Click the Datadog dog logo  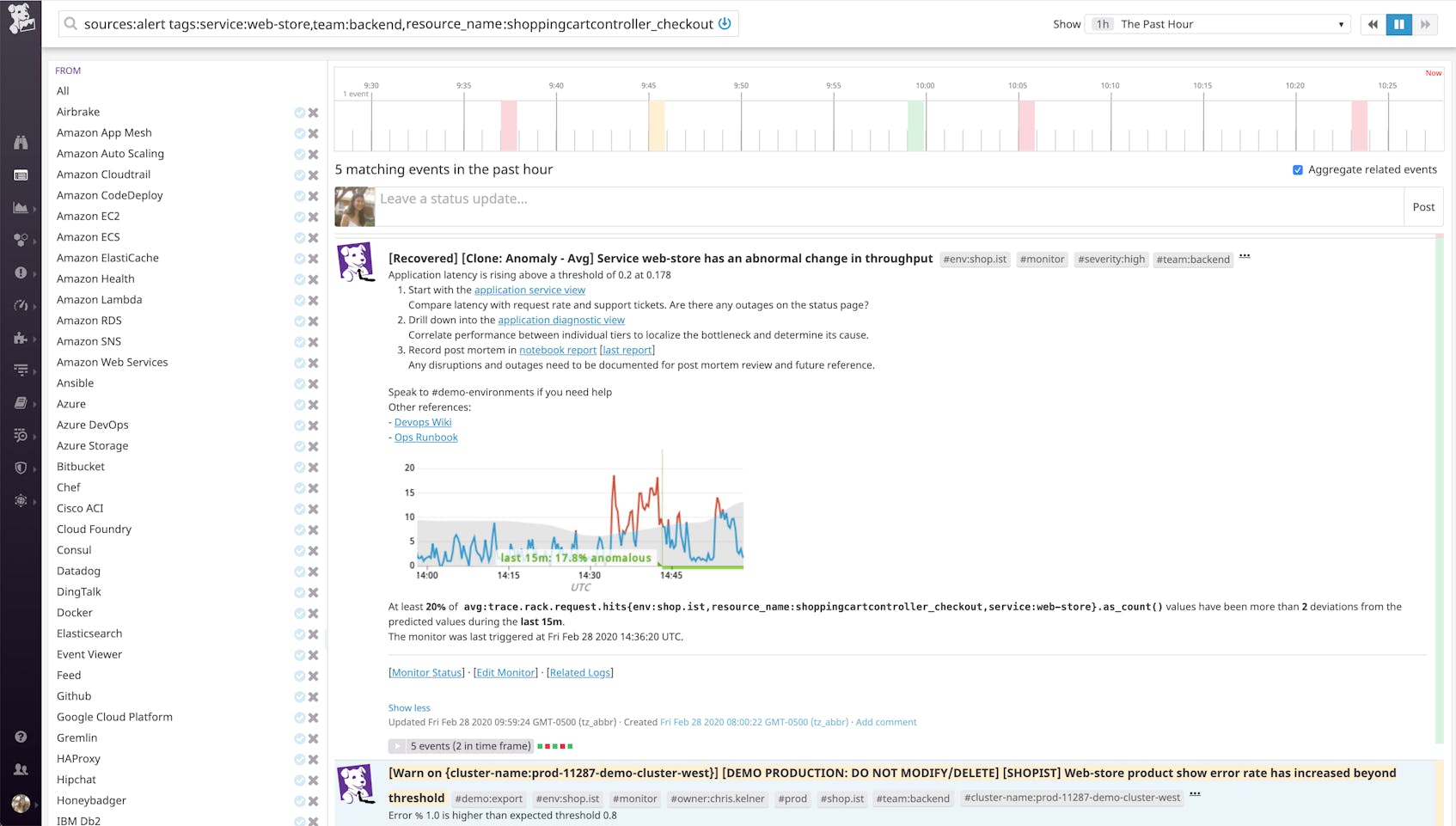21,19
